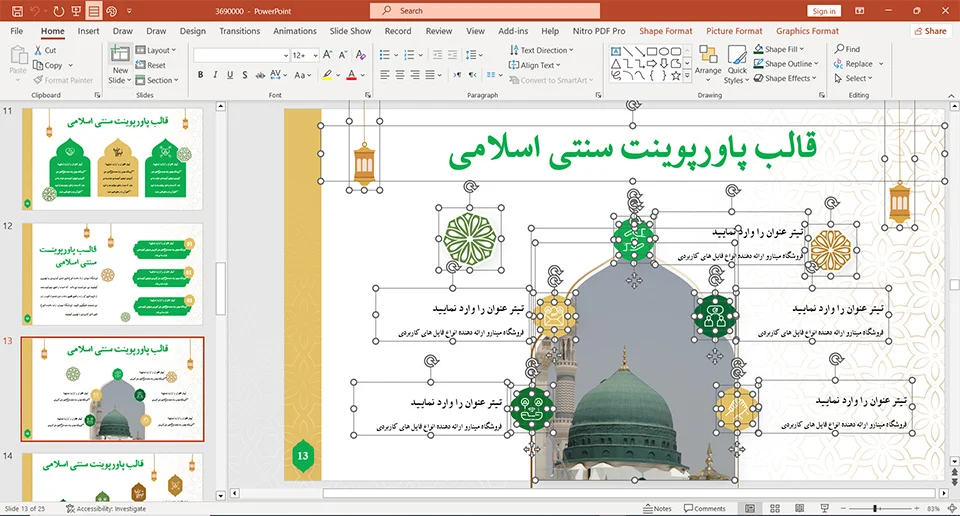
Task: Expand the Text Direction menu
Action: pos(541,50)
